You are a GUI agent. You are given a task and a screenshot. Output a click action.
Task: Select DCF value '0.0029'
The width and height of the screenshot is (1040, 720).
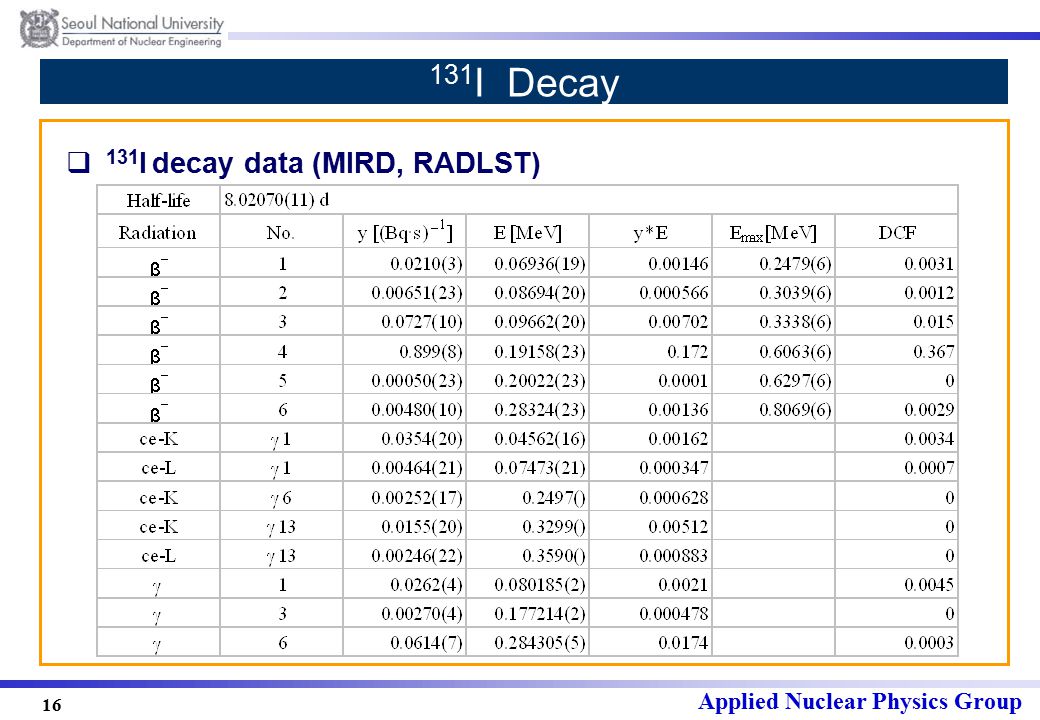point(929,410)
